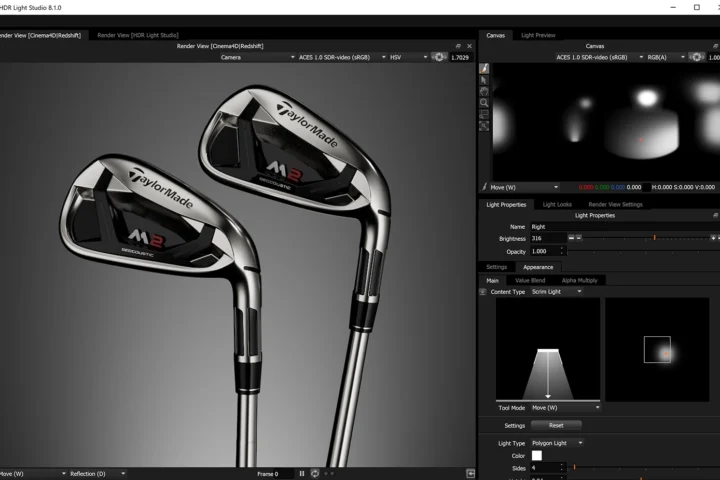Select the hand pan tool in Canvas toolbar
720x480 pixels.
click(484, 91)
